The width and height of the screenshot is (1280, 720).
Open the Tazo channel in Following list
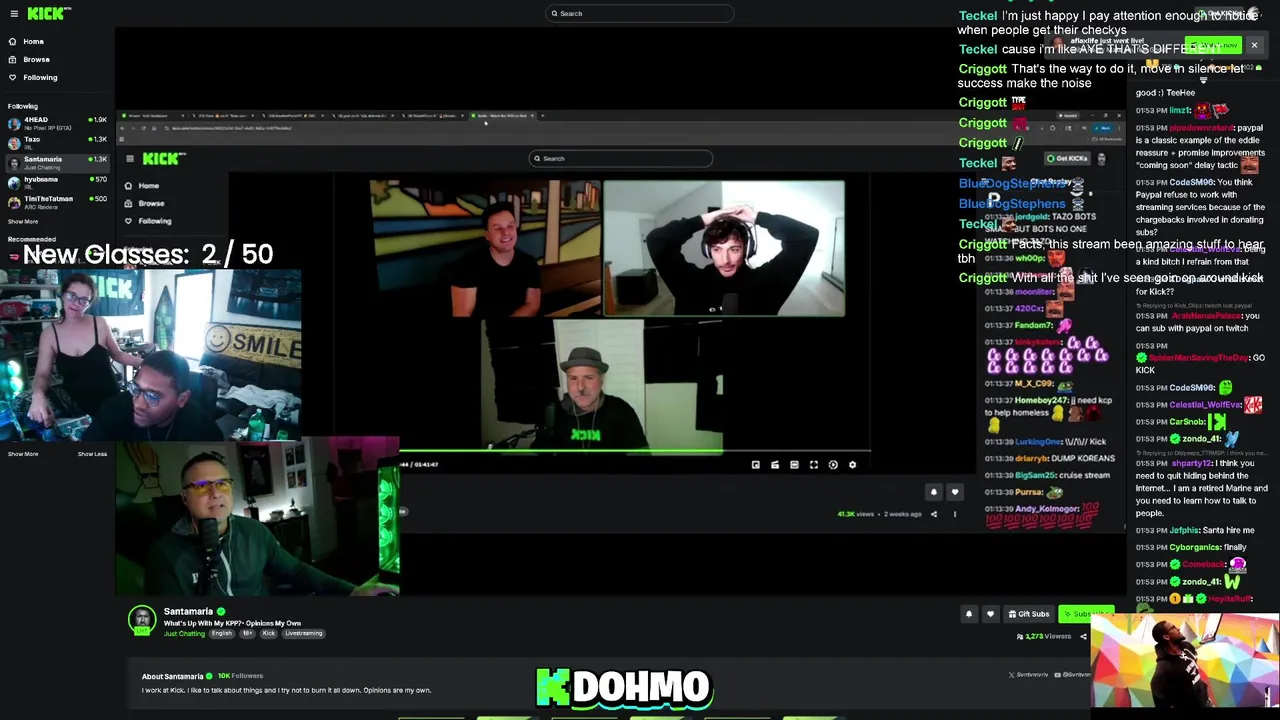(57, 142)
